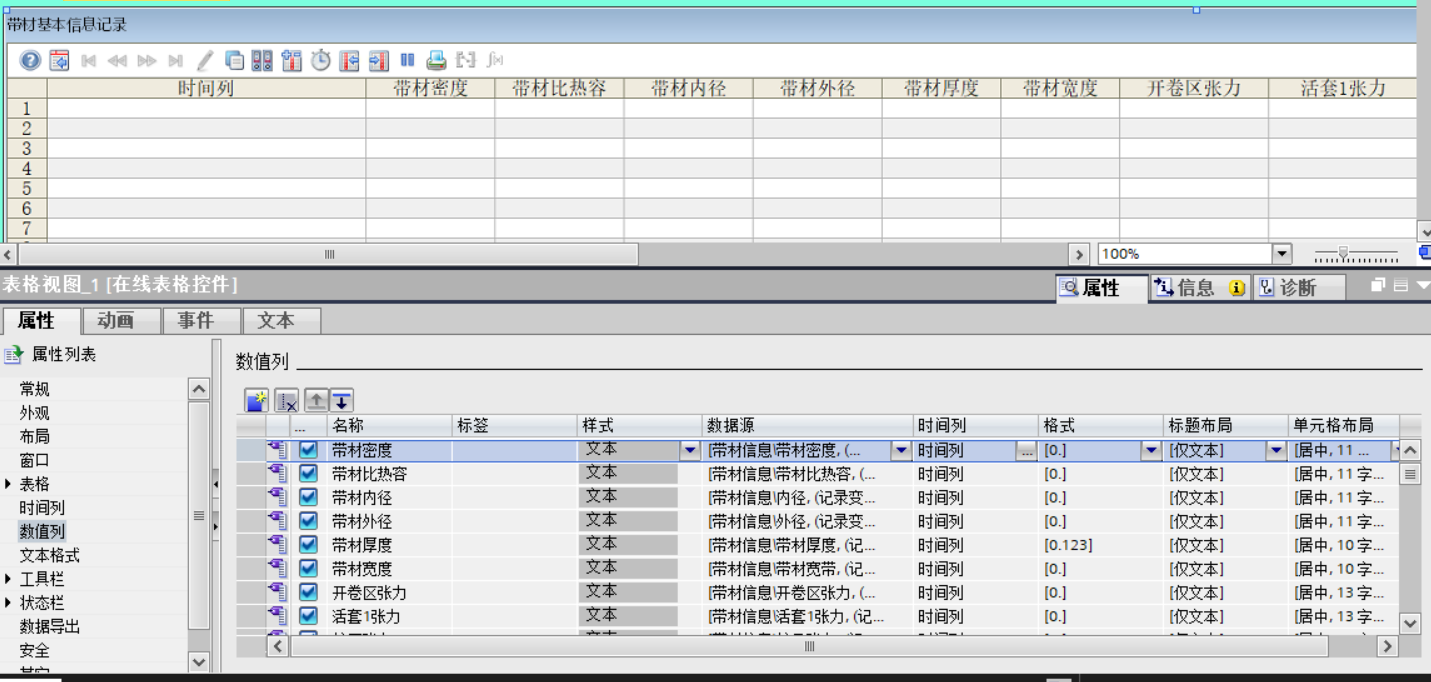Open the 信息 inspector tab
Screen dimensions: 1431x682
coord(1200,288)
